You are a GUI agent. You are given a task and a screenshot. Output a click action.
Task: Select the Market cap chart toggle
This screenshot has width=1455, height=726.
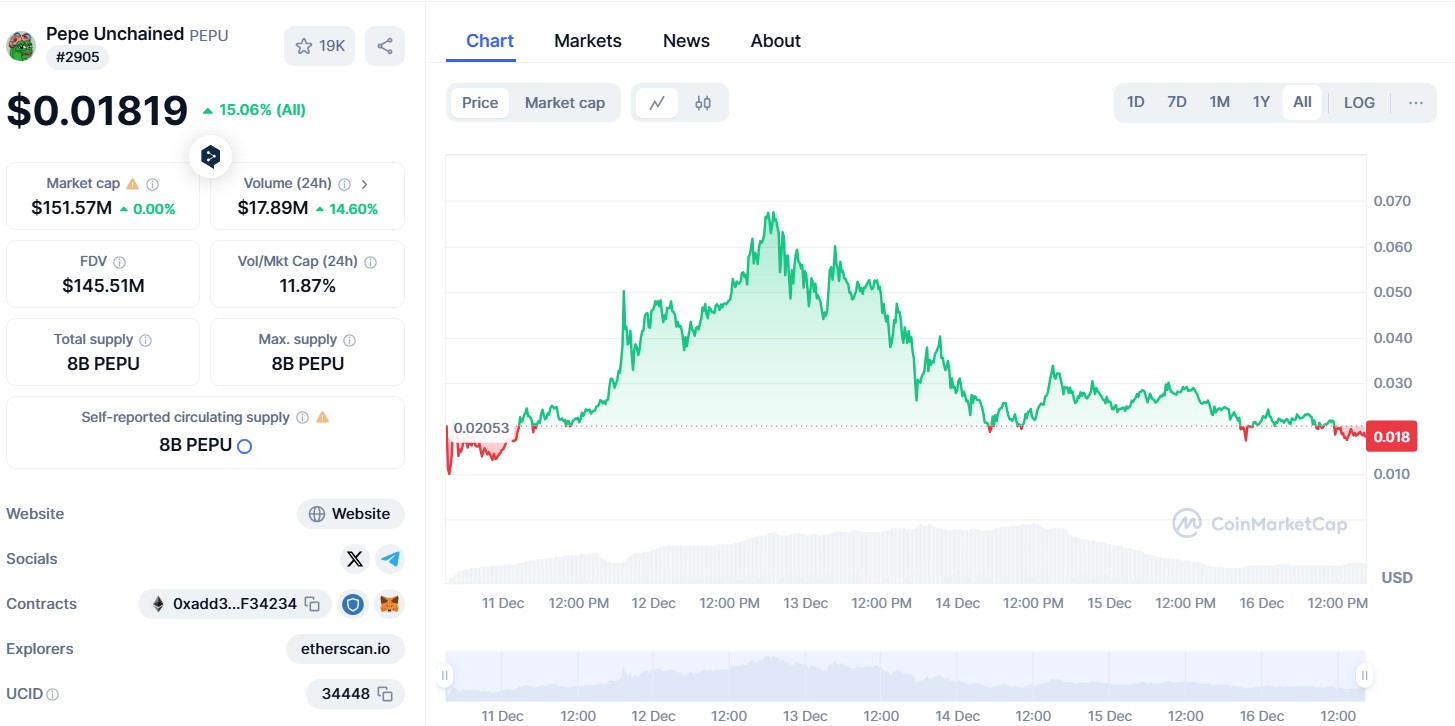[x=565, y=103]
